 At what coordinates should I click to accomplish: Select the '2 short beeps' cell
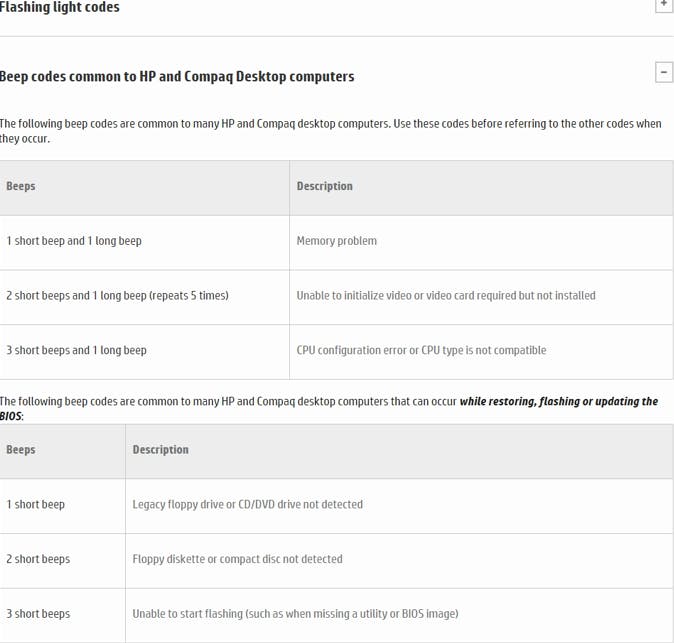38,559
